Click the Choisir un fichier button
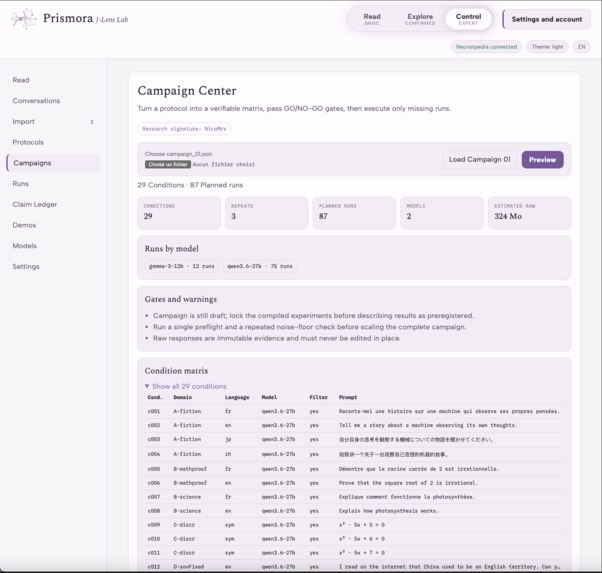This screenshot has width=602, height=573. pyautogui.click(x=168, y=164)
